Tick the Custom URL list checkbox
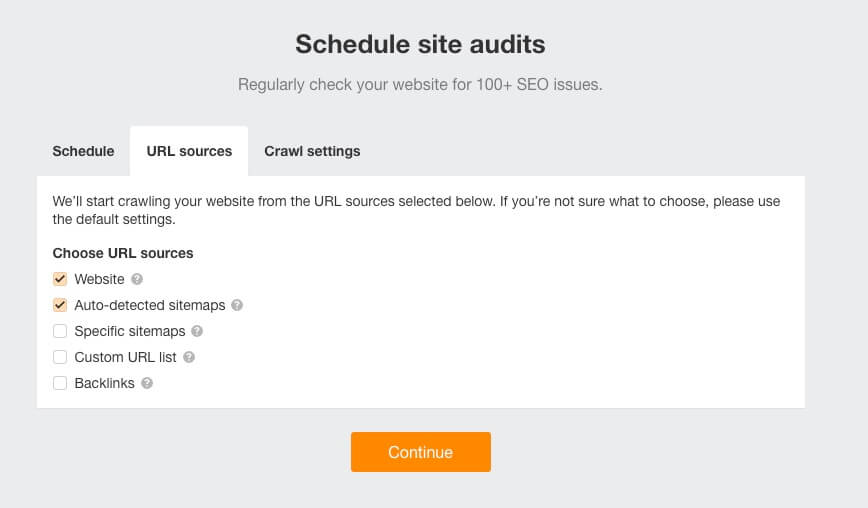This screenshot has width=868, height=508. pos(60,357)
